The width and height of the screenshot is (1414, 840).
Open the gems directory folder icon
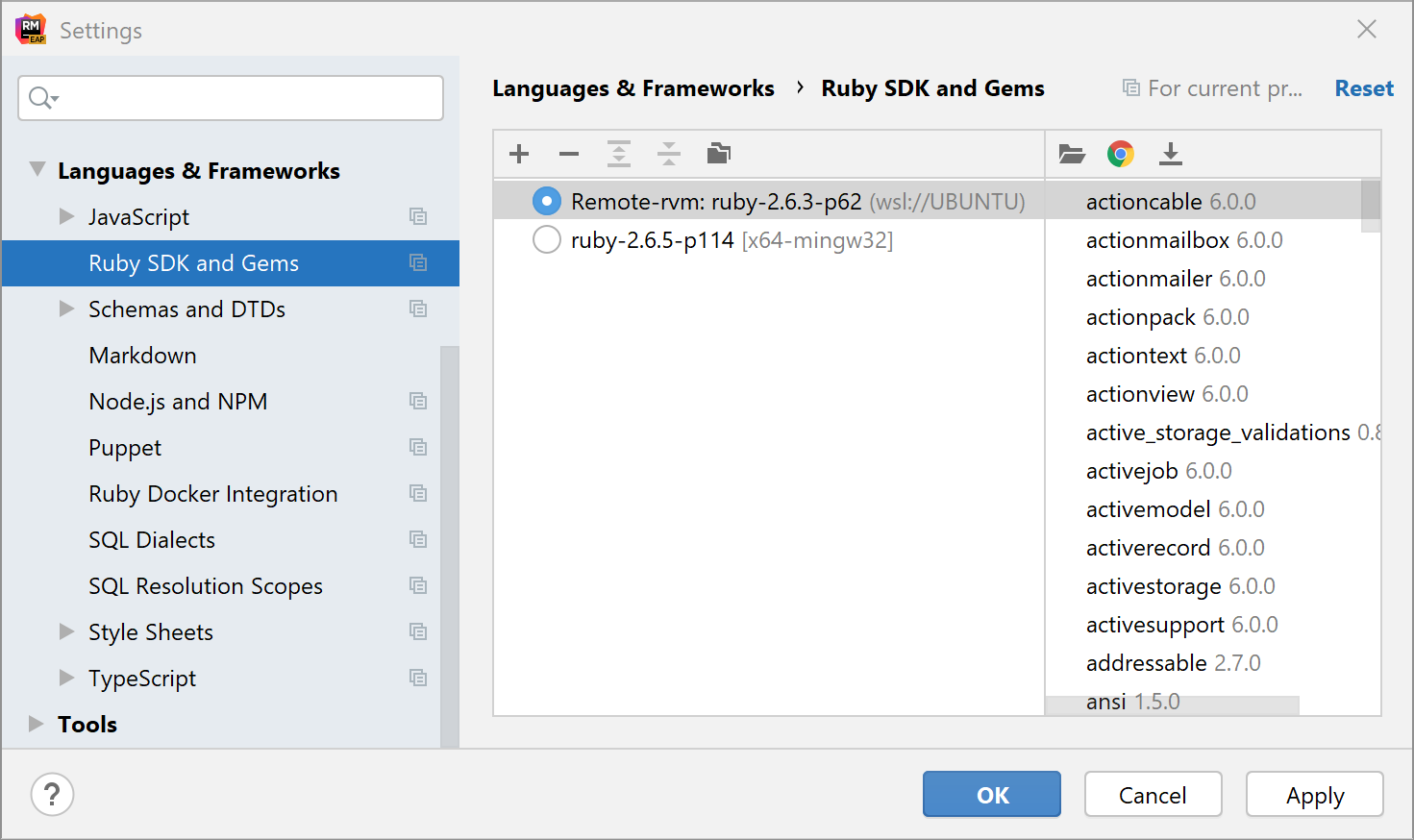click(x=1072, y=153)
